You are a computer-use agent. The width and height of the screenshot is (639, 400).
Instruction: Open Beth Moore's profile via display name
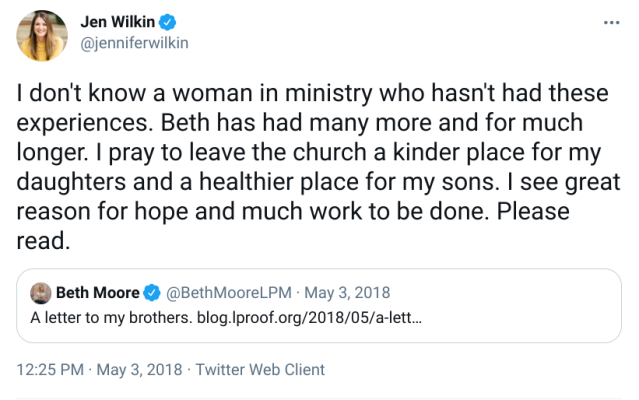click(x=98, y=294)
